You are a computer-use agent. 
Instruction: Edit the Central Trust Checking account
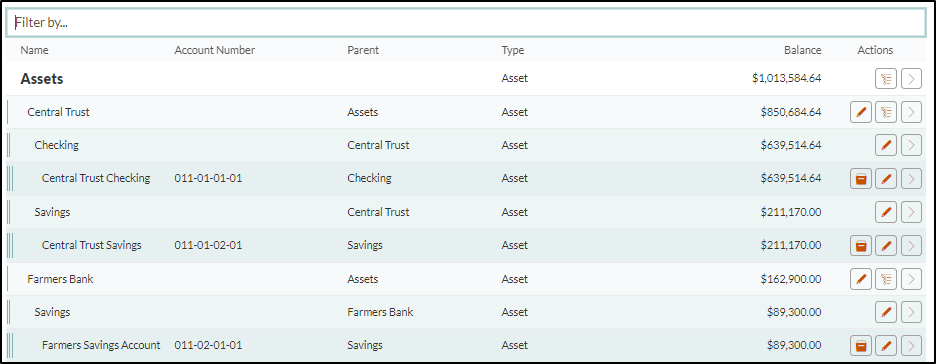(x=886, y=178)
